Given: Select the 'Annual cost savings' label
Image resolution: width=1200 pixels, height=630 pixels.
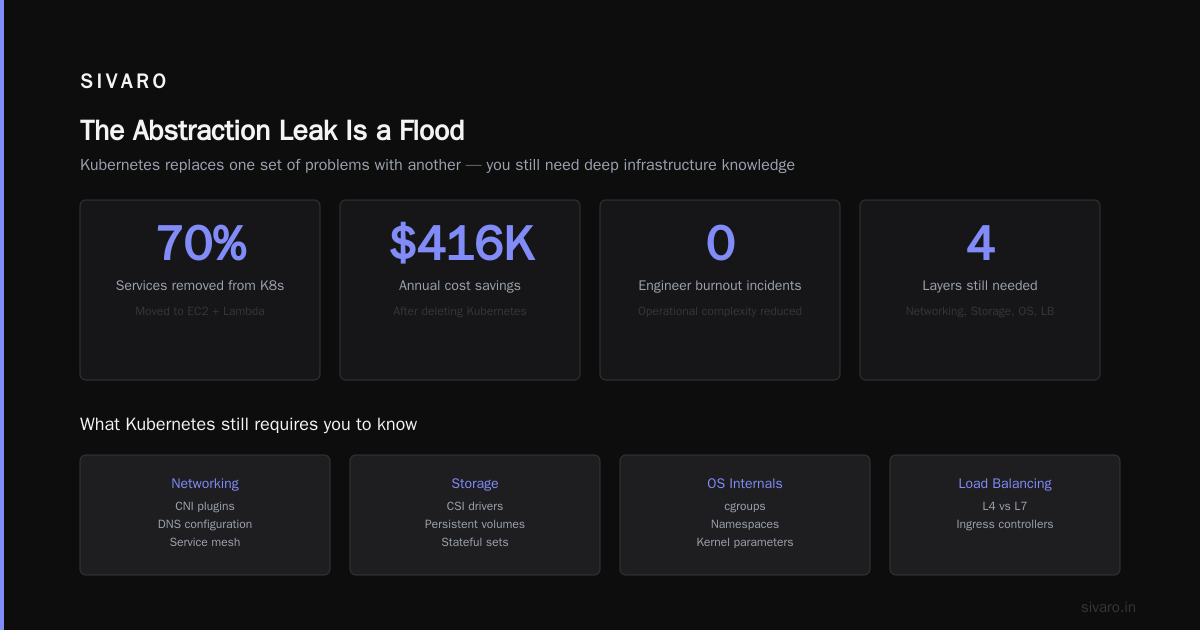Looking at the screenshot, I should (x=460, y=285).
